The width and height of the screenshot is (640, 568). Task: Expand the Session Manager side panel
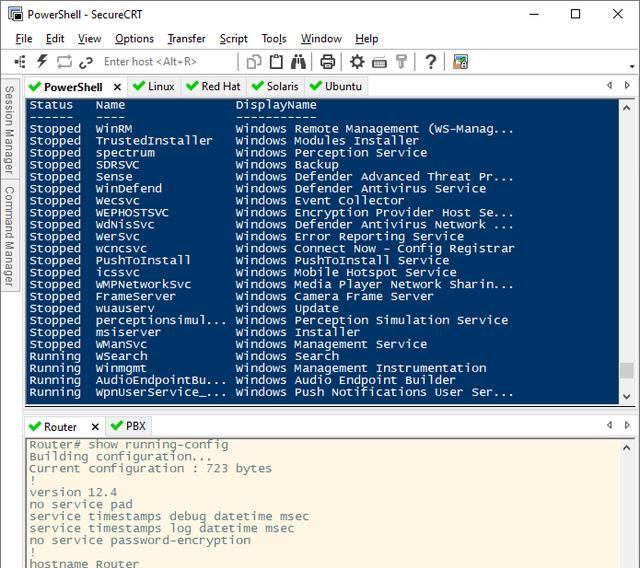click(9, 129)
